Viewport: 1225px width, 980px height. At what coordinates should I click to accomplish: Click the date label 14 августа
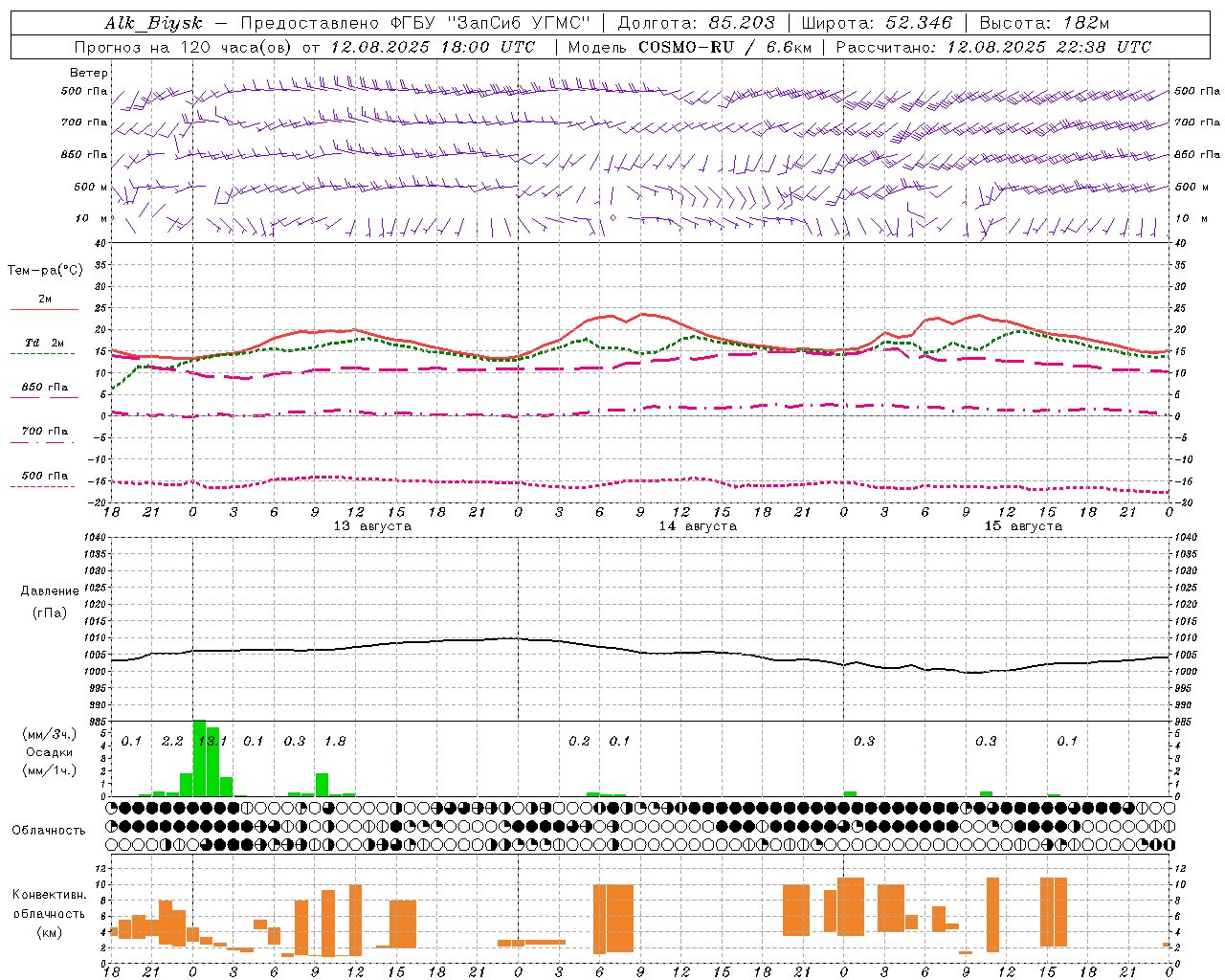click(x=698, y=526)
